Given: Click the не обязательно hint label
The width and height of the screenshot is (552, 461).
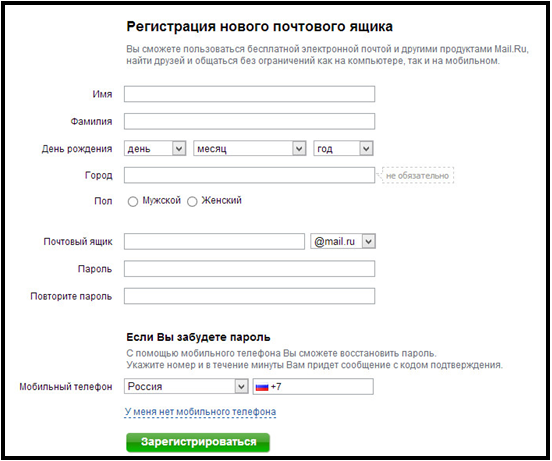Looking at the screenshot, I should [417, 176].
